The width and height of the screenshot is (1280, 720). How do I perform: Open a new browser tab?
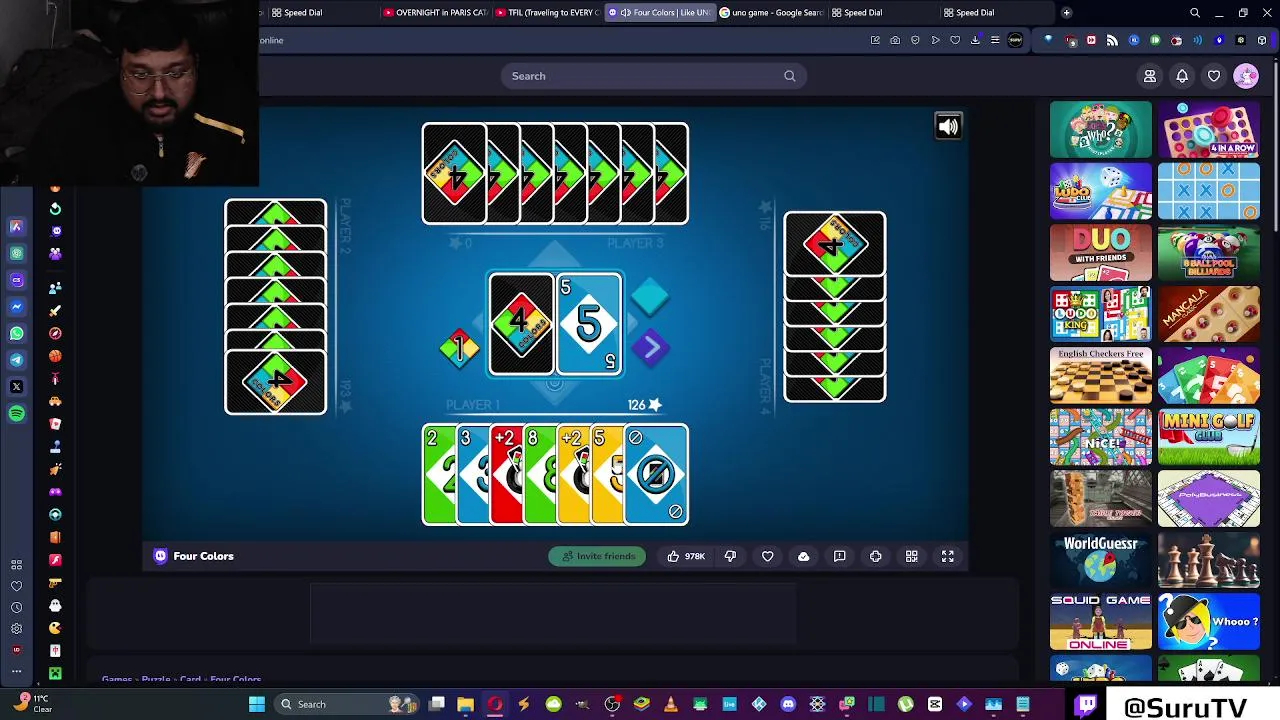1066,13
